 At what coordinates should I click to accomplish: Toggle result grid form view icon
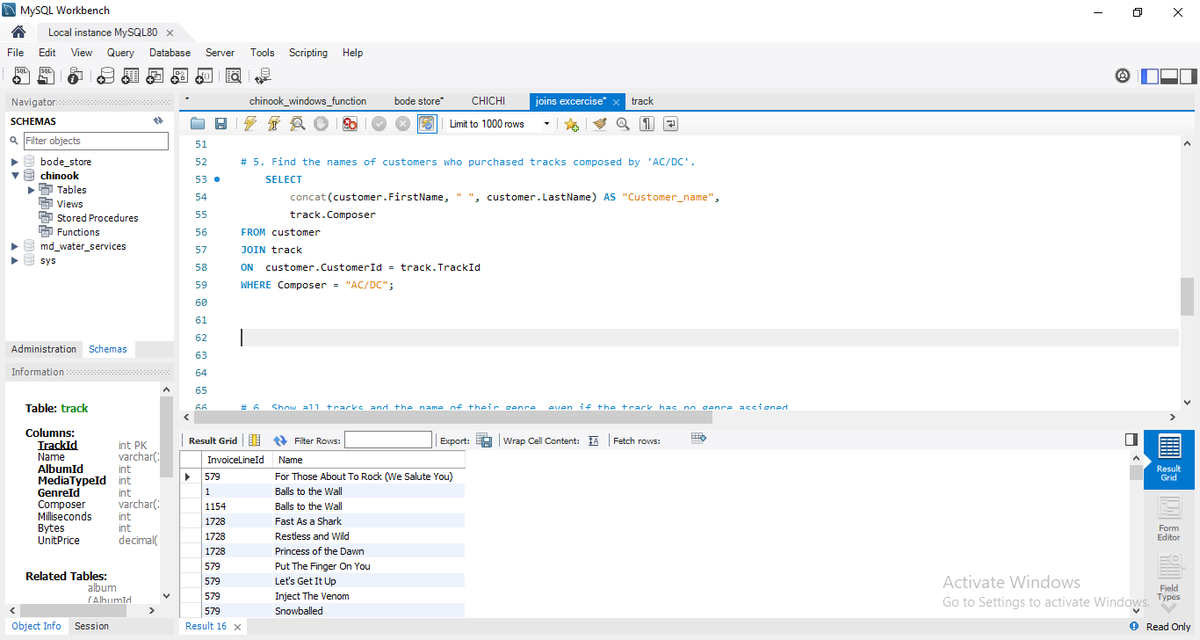254,440
